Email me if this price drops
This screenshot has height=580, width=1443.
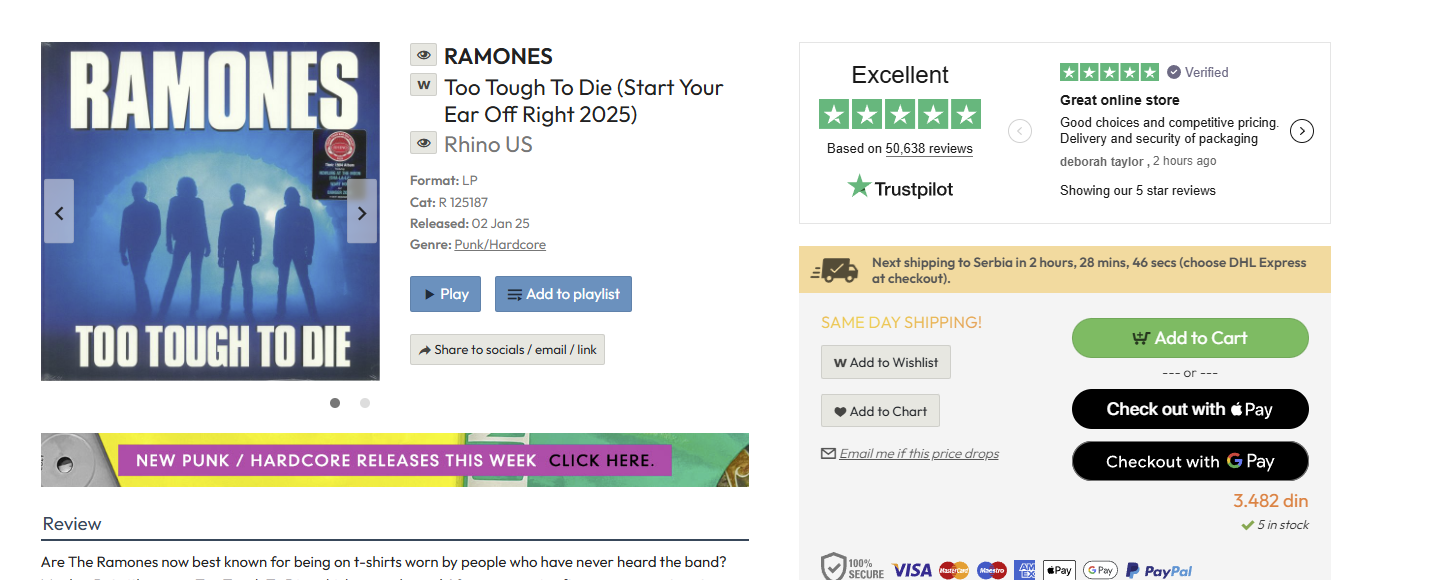pyautogui.click(x=918, y=454)
